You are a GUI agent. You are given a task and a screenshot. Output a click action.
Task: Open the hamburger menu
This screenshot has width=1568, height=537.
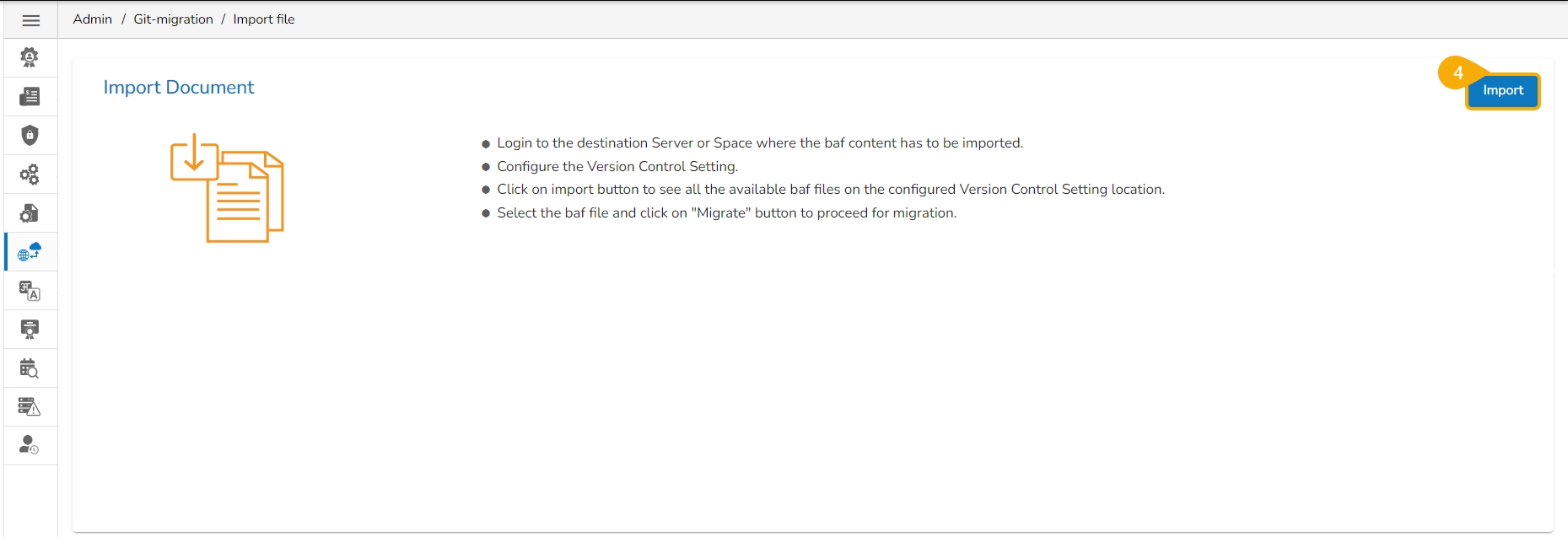(x=31, y=20)
